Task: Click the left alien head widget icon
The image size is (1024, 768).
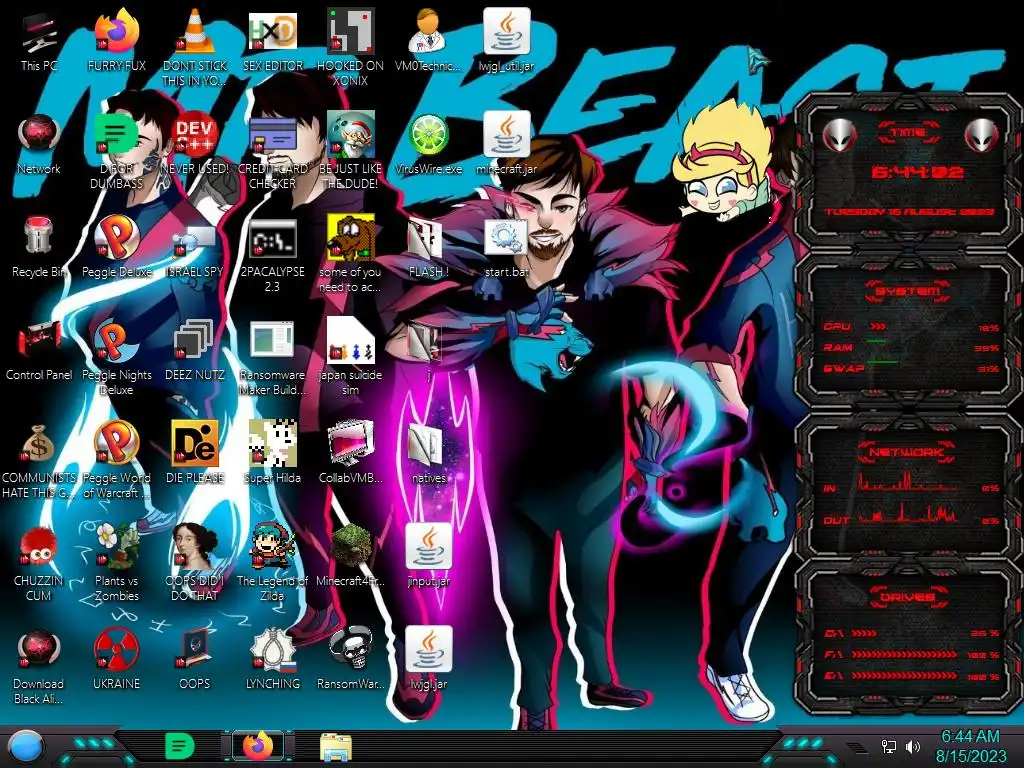Action: point(839,135)
